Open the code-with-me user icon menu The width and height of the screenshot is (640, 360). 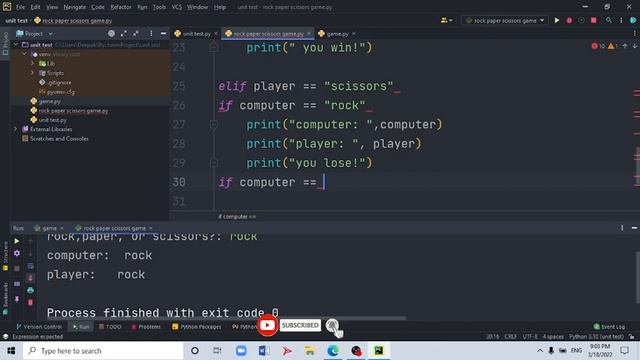(x=446, y=20)
